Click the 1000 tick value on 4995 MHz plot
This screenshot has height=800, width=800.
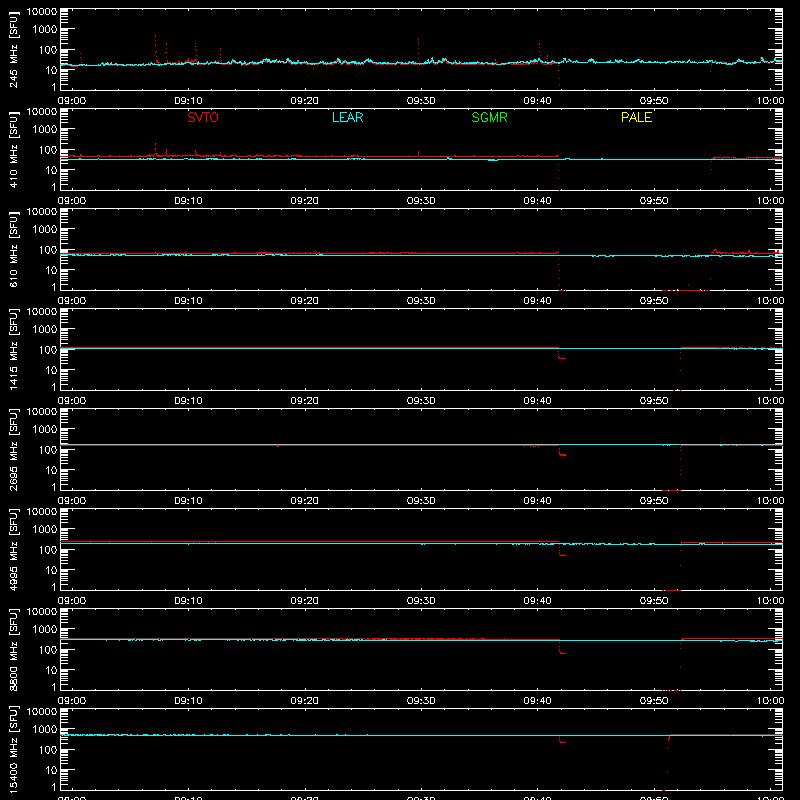(45, 530)
